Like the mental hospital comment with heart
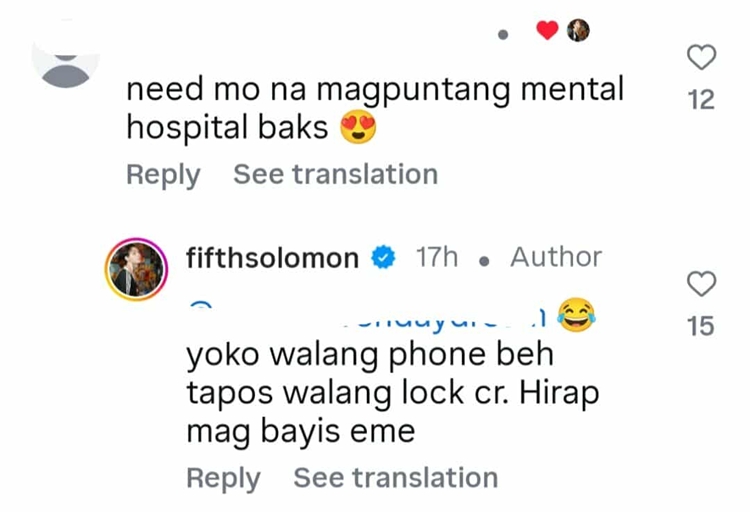This screenshot has width=750, height=512. pos(701,57)
